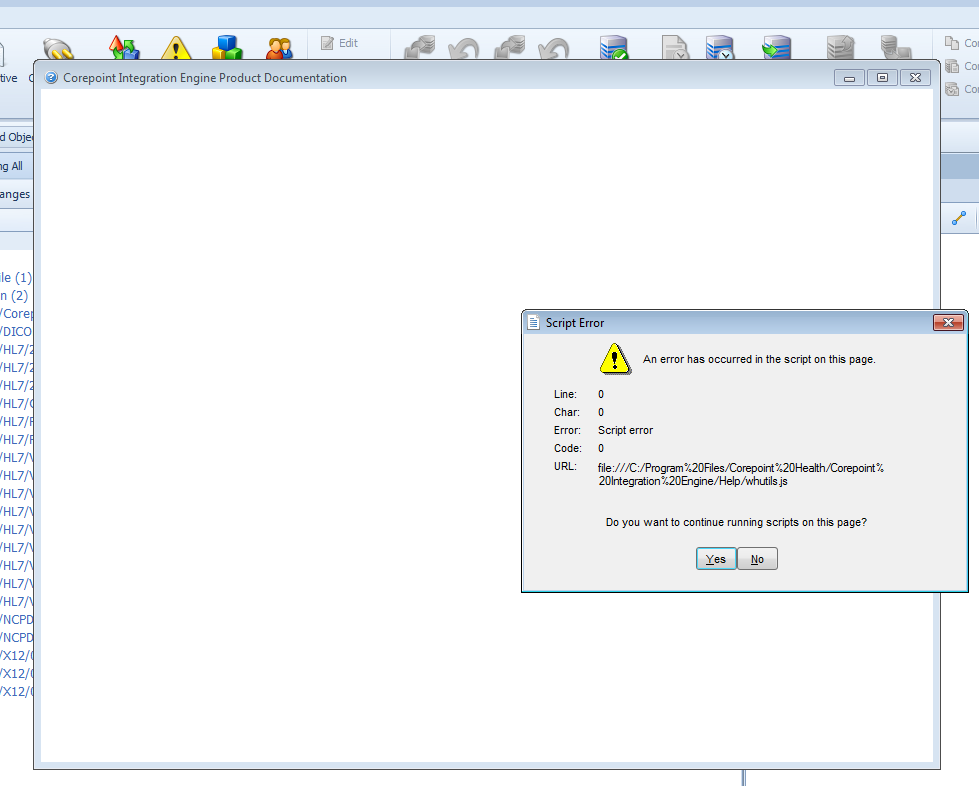
Task: Click blue database with clock icon
Action: click(x=720, y=48)
